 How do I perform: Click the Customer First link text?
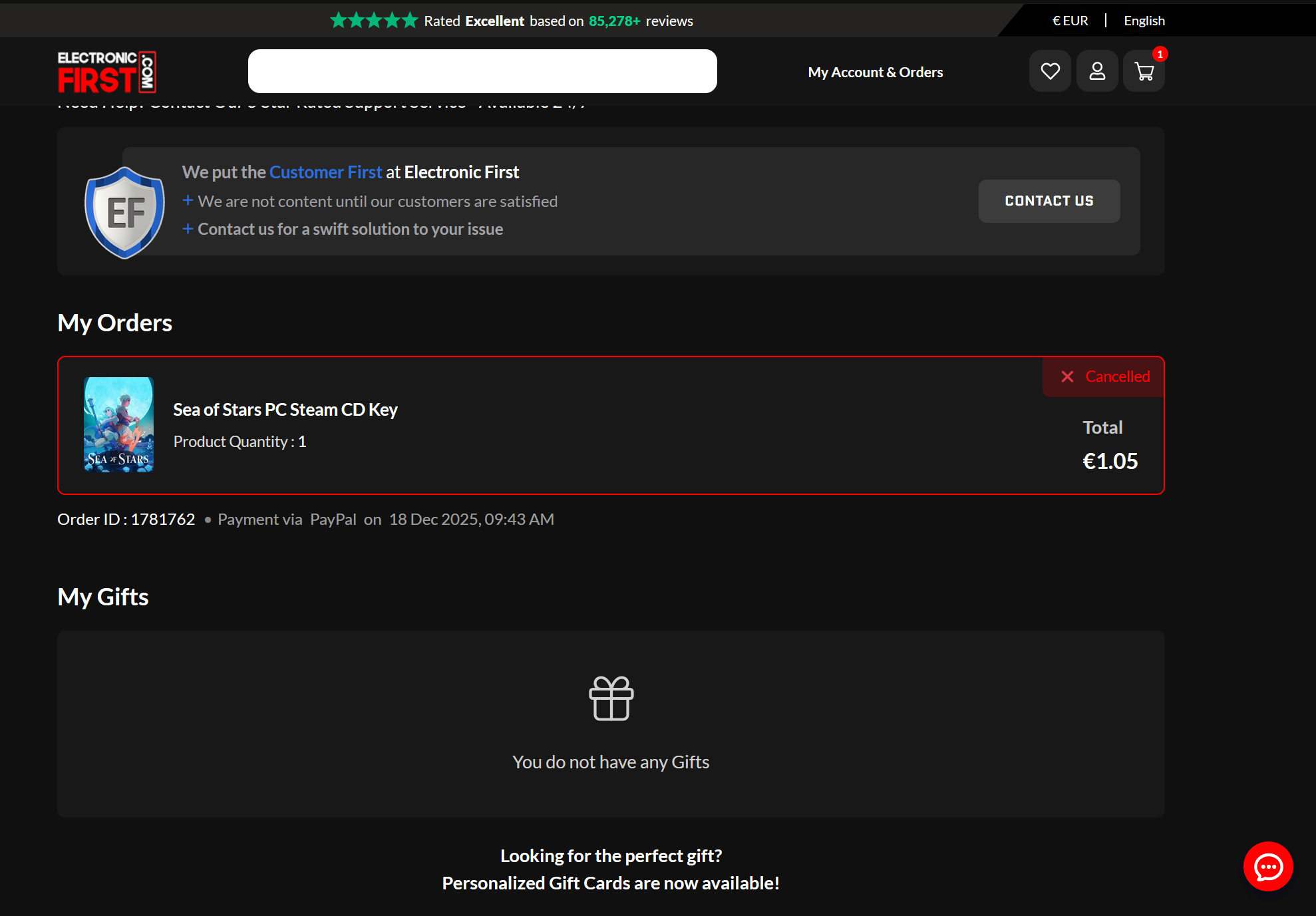click(x=325, y=172)
